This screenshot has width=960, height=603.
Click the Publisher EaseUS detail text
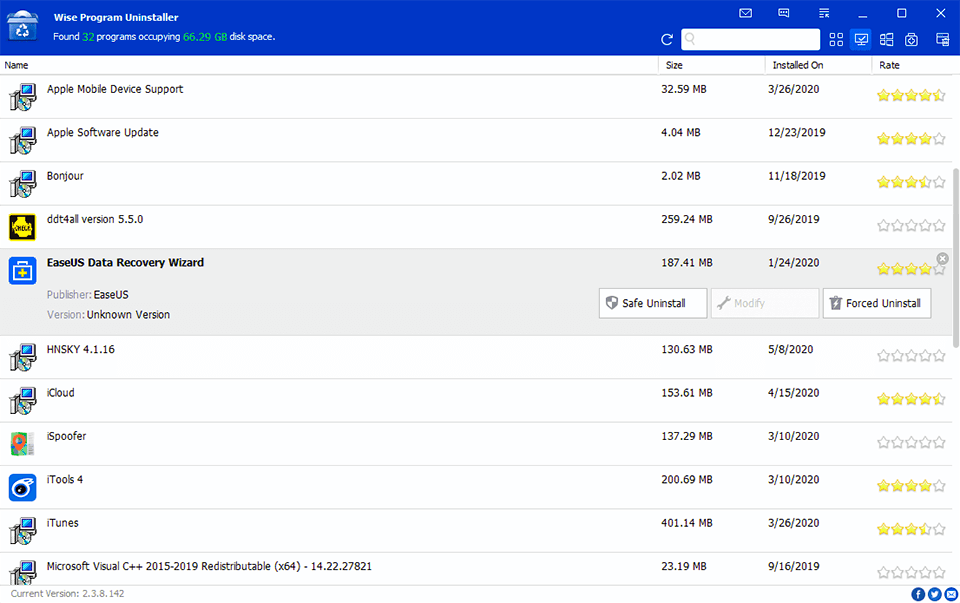88,295
